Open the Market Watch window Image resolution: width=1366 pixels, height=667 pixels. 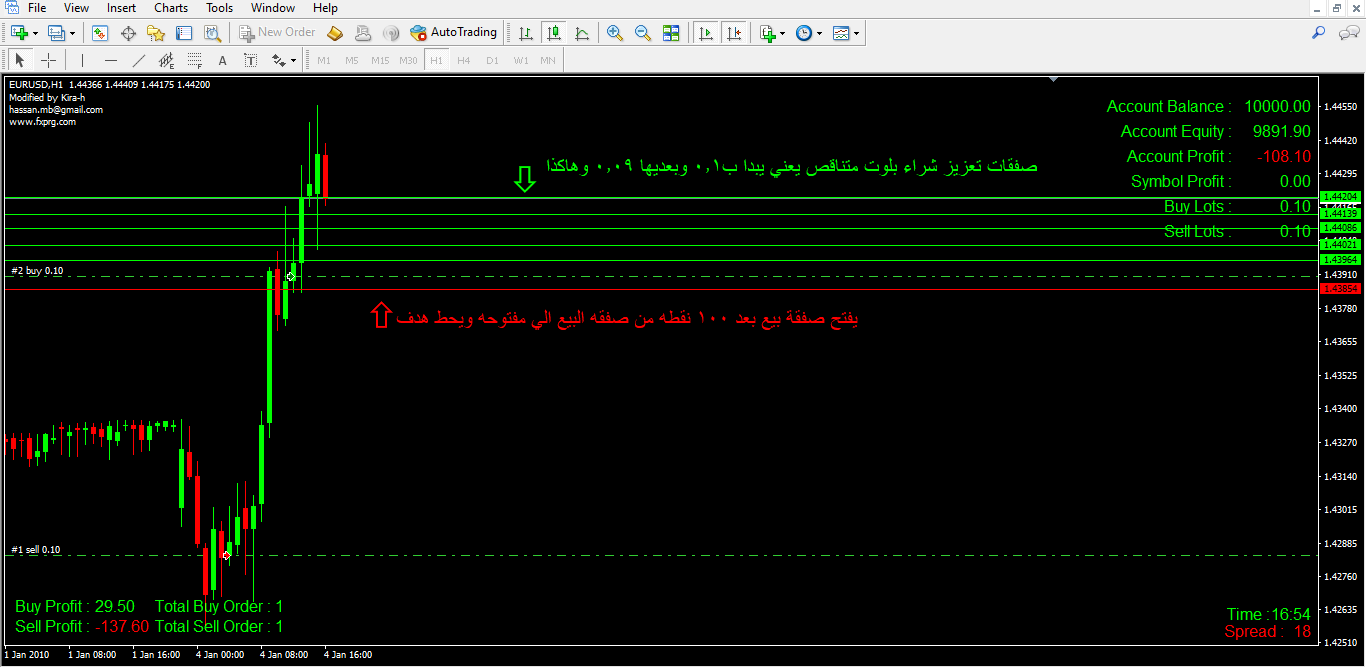pyautogui.click(x=100, y=33)
